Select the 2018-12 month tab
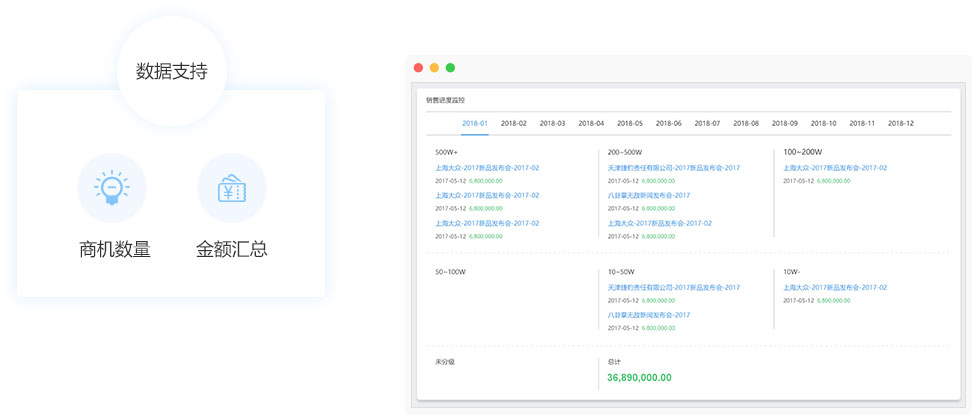The height and width of the screenshot is (415, 972). [901, 123]
